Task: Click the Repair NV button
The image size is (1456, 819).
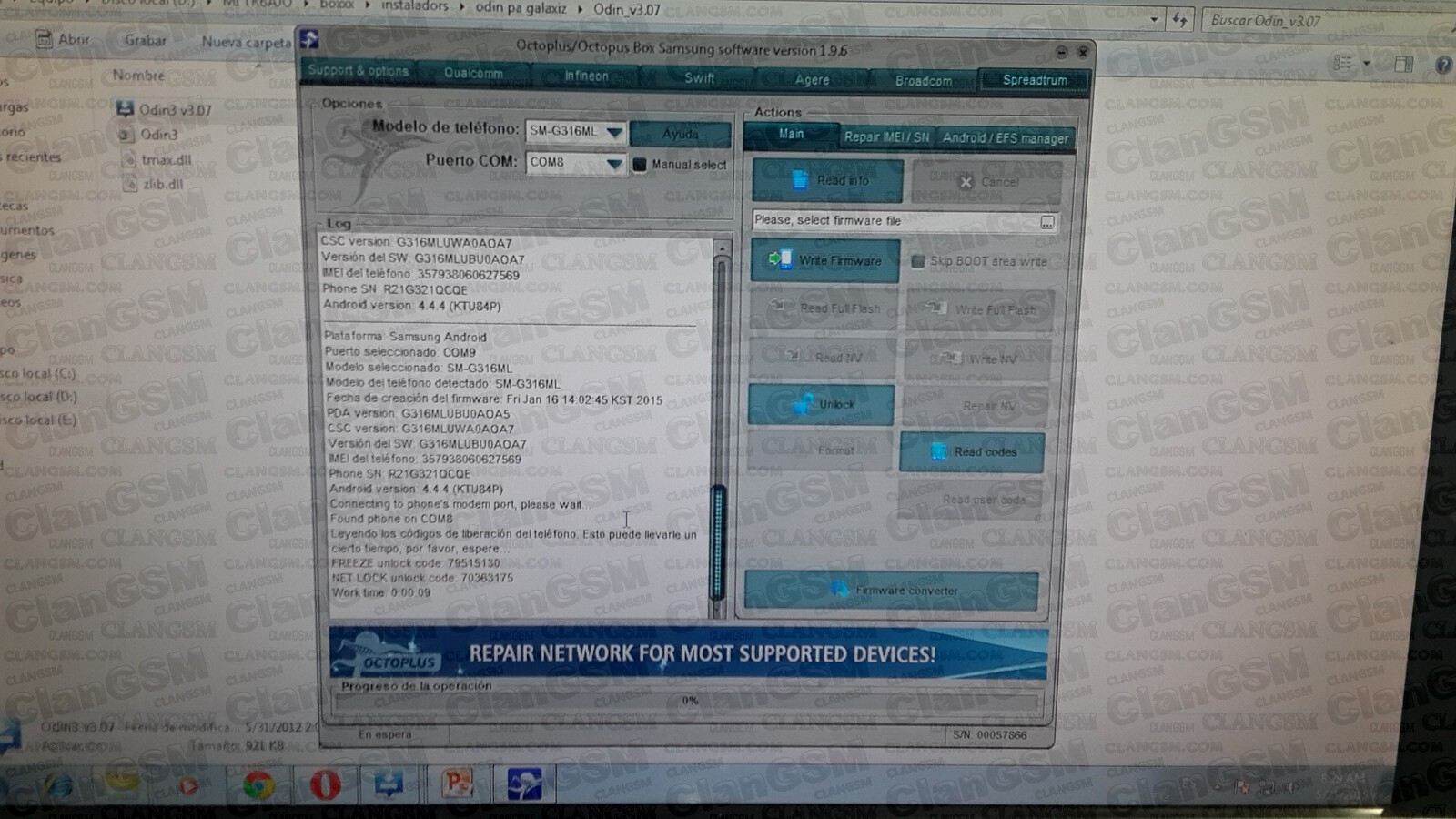Action: point(974,405)
